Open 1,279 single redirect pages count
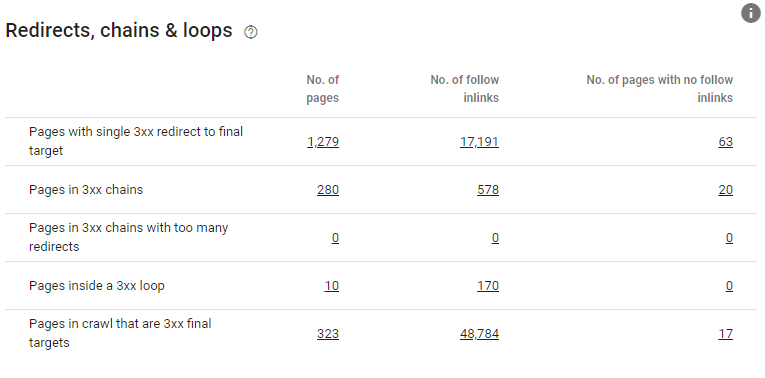 point(323,142)
